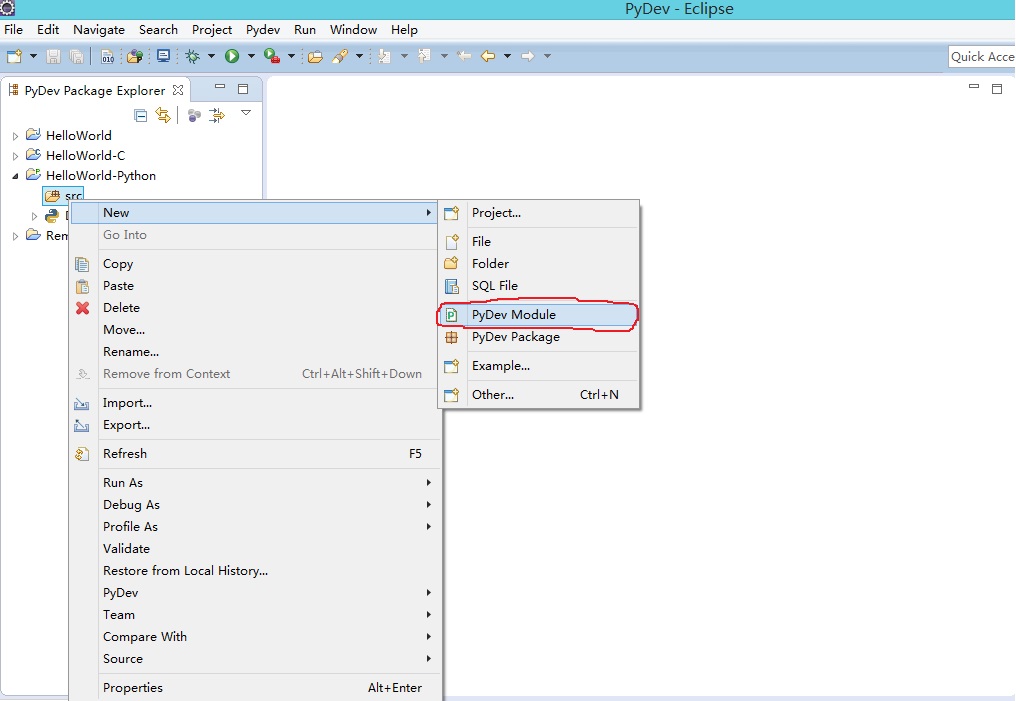Click the Forward arrow navigation icon
1016x701 pixels.
coord(528,56)
